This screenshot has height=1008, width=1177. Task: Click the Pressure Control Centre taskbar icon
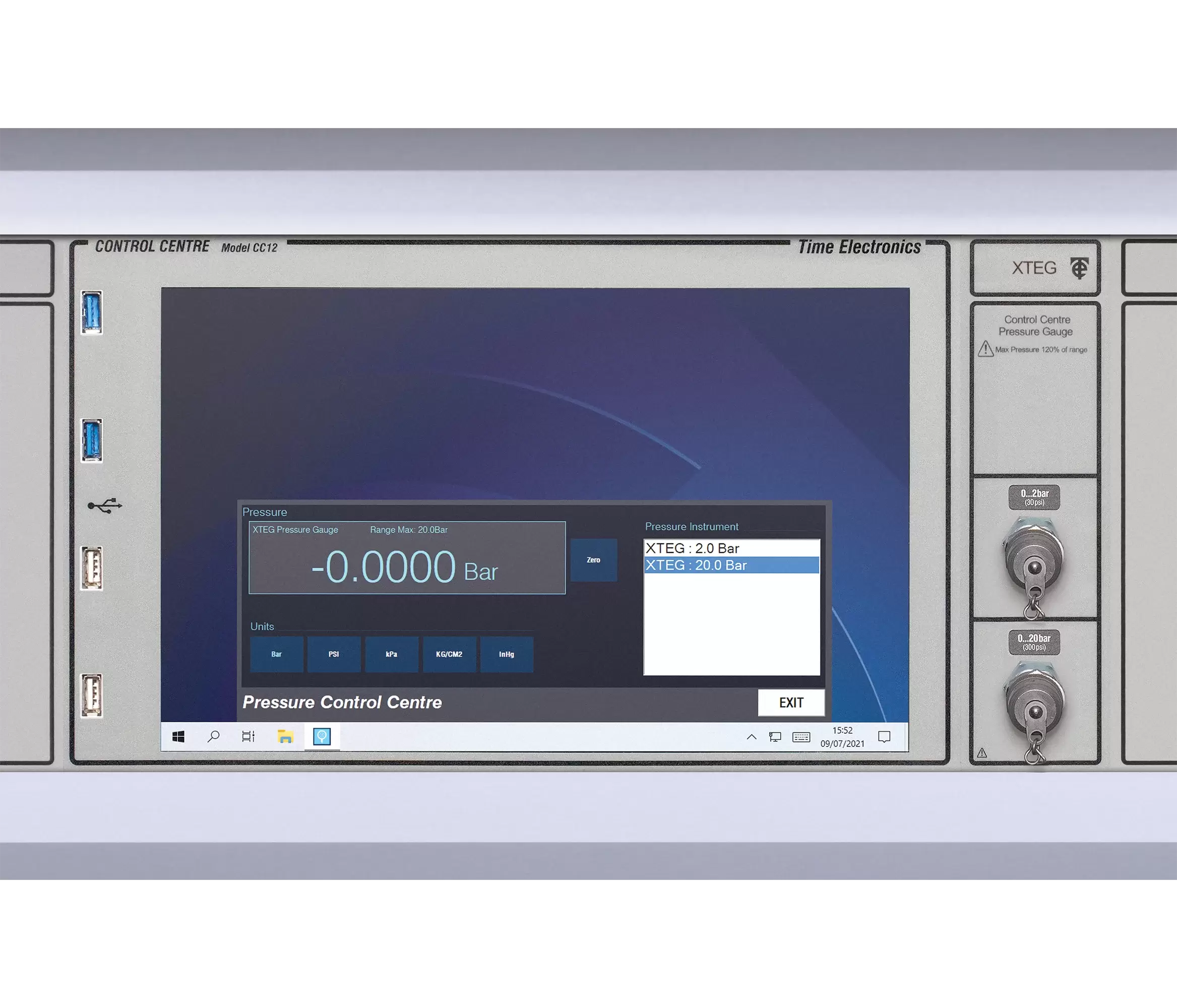click(322, 737)
